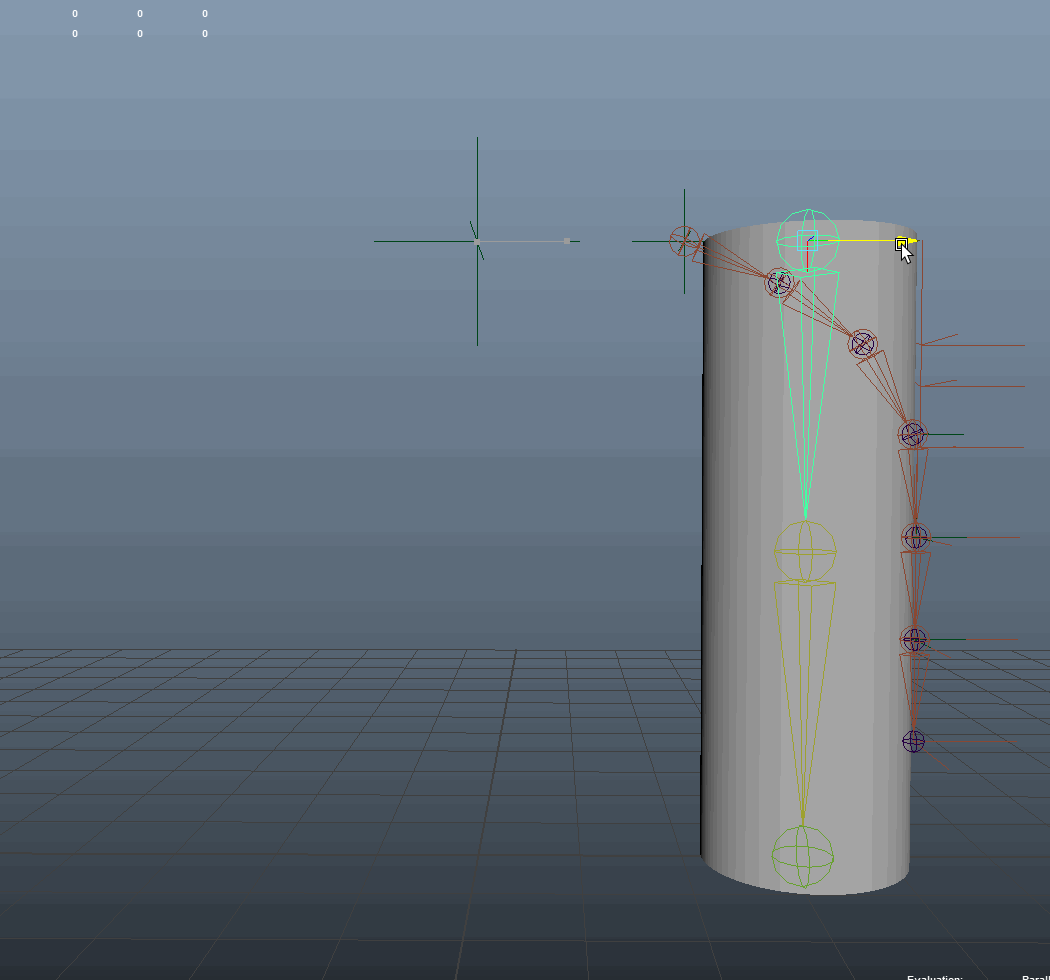
Task: Select the small purple shoulder joint below the chest
Action: pos(779,283)
